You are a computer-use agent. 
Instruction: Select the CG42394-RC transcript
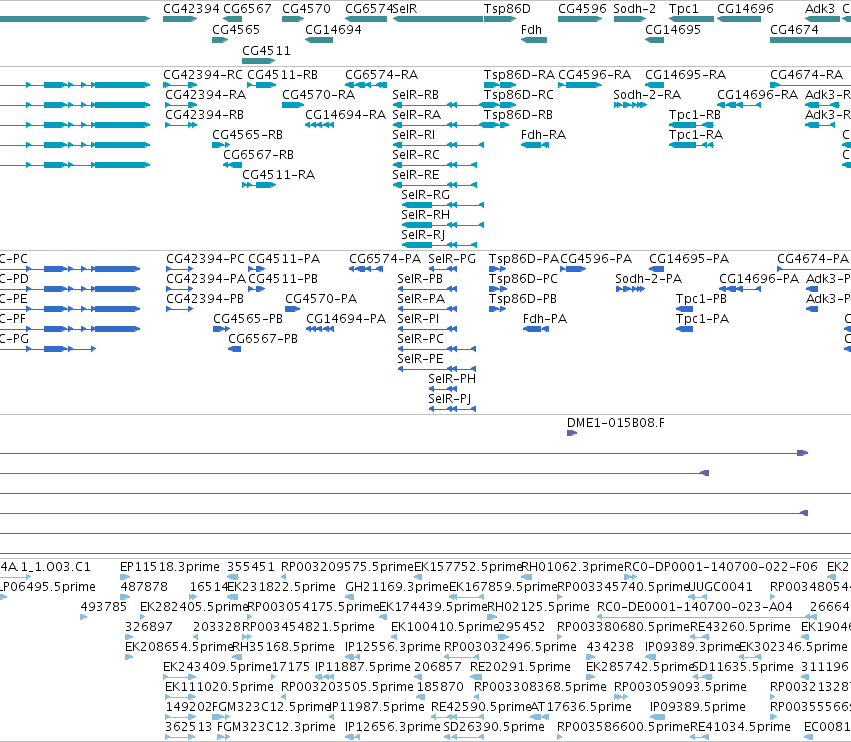pyautogui.click(x=203, y=74)
